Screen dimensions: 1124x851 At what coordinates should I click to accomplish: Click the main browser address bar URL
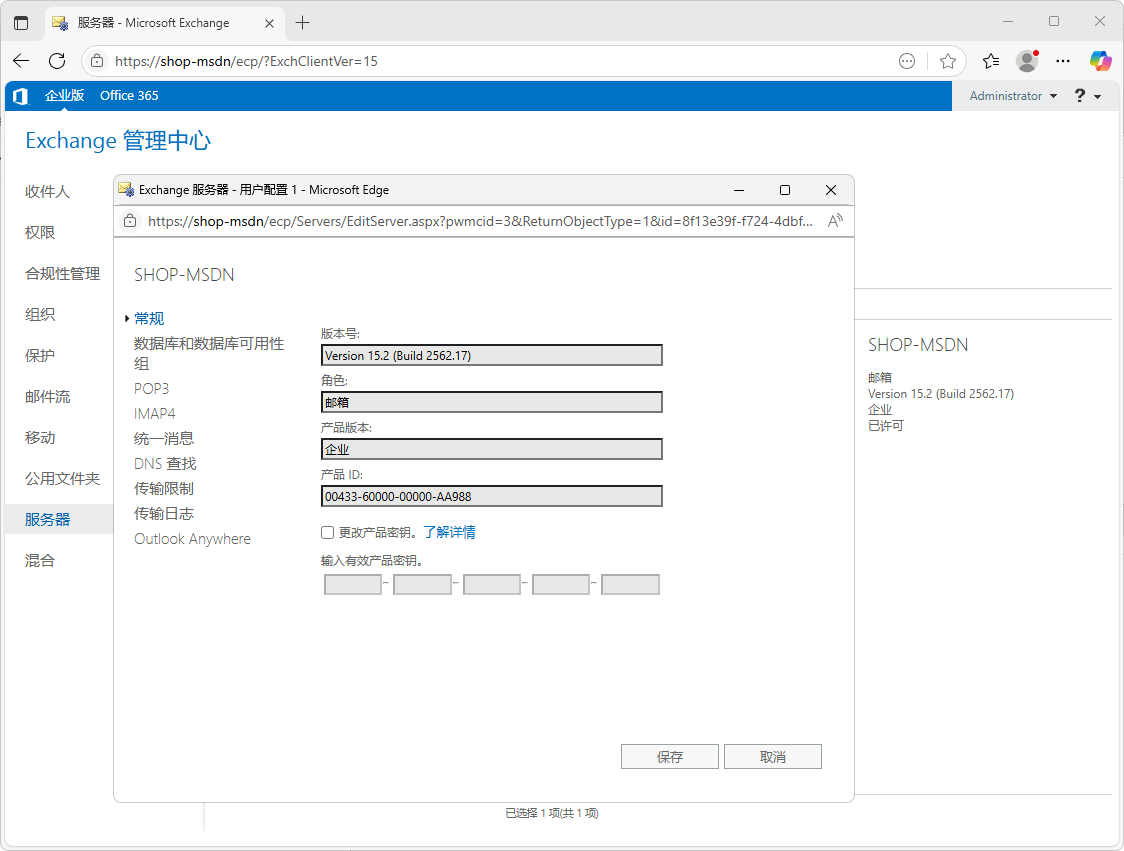coord(247,61)
